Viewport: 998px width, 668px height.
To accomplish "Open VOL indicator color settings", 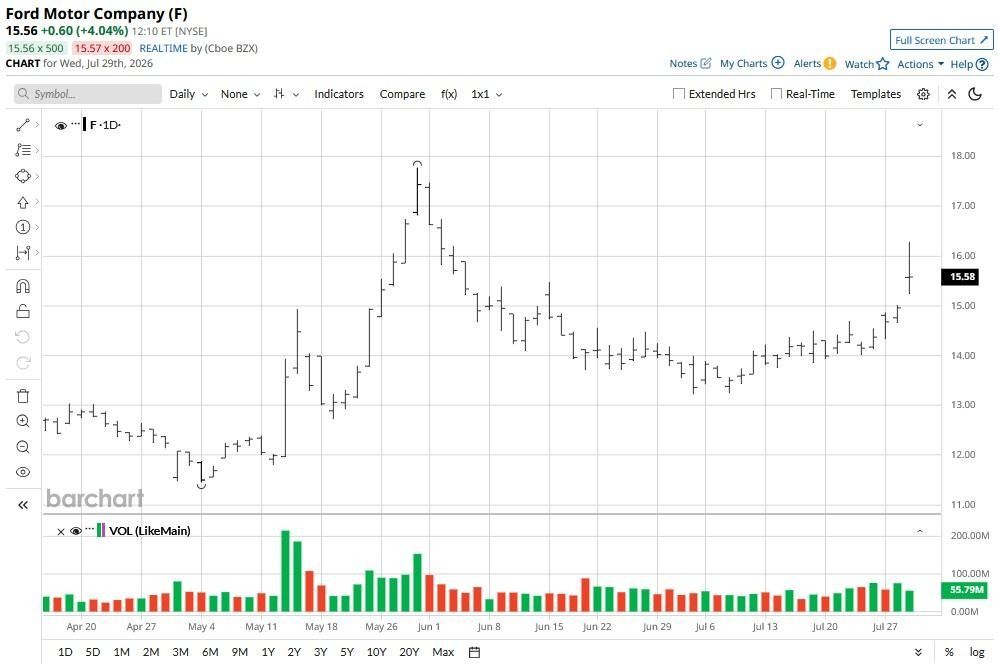I will click(x=101, y=530).
